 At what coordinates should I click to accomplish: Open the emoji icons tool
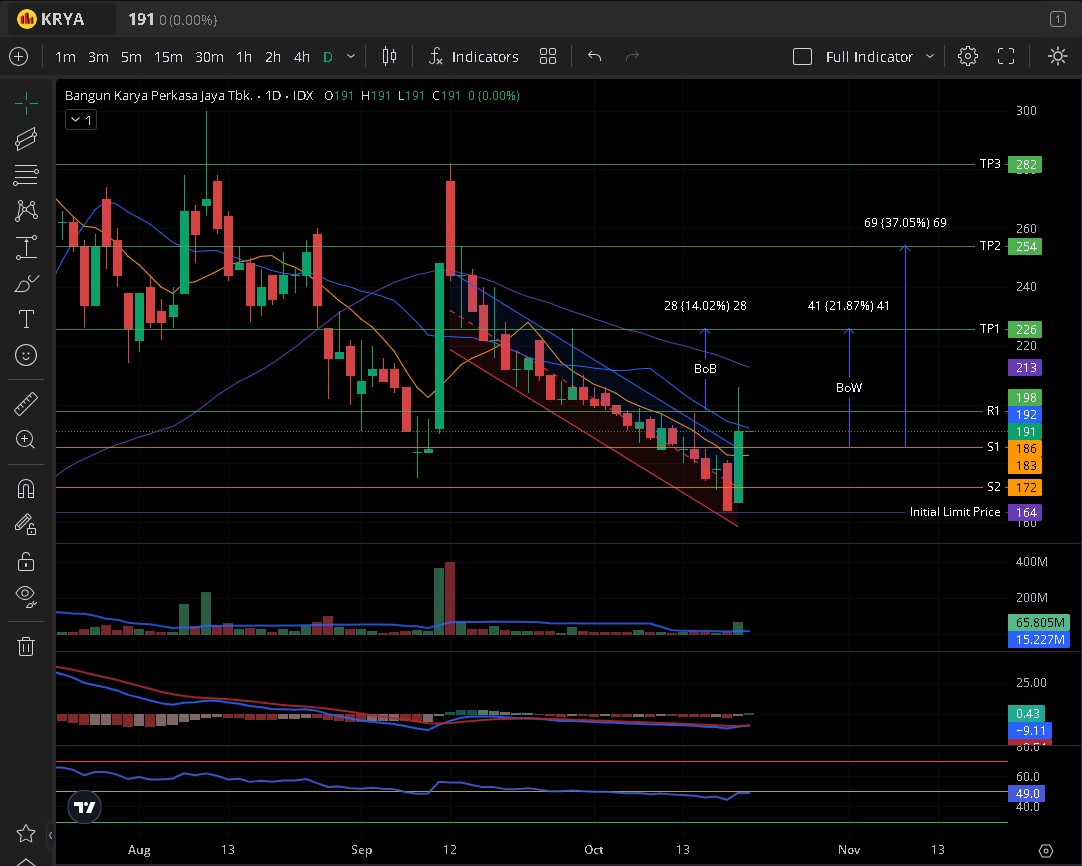[26, 355]
